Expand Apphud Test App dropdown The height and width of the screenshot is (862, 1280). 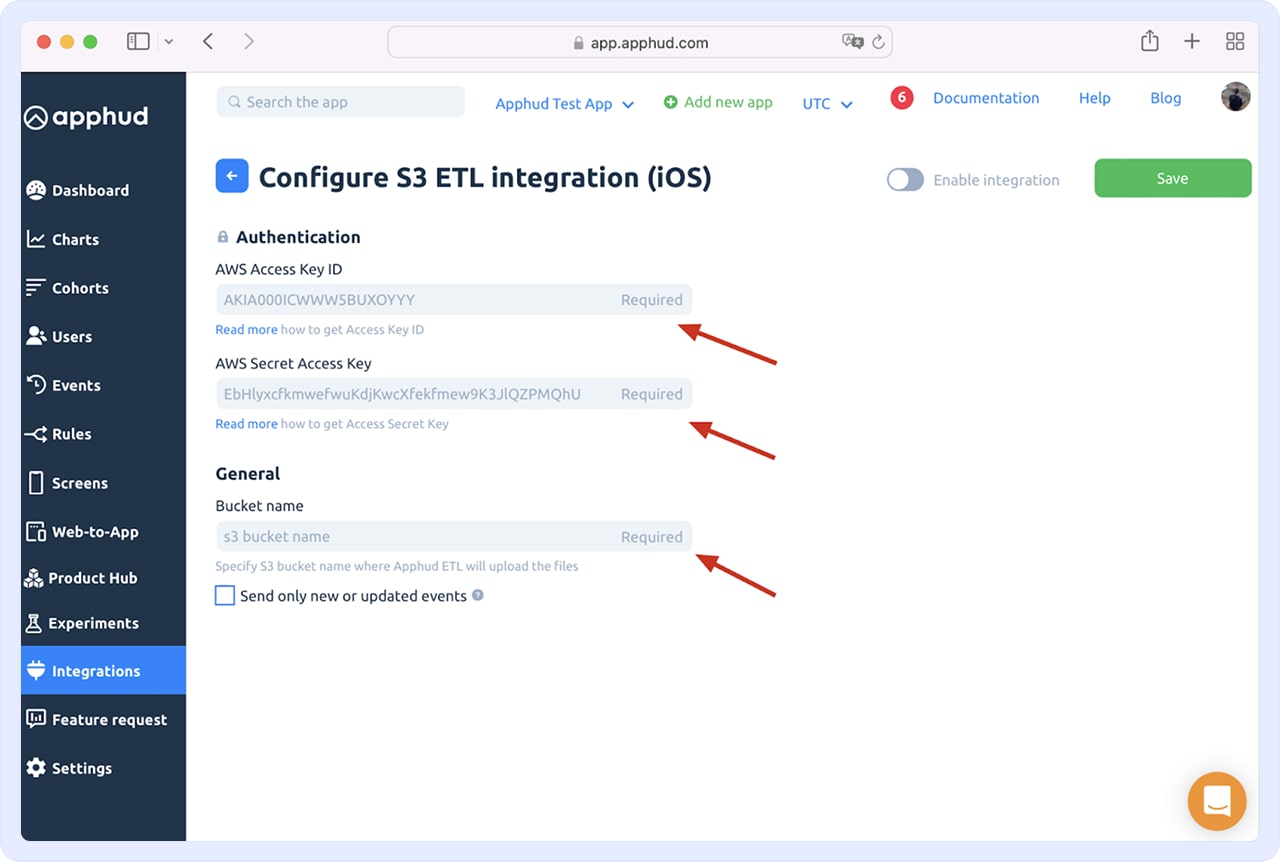565,104
